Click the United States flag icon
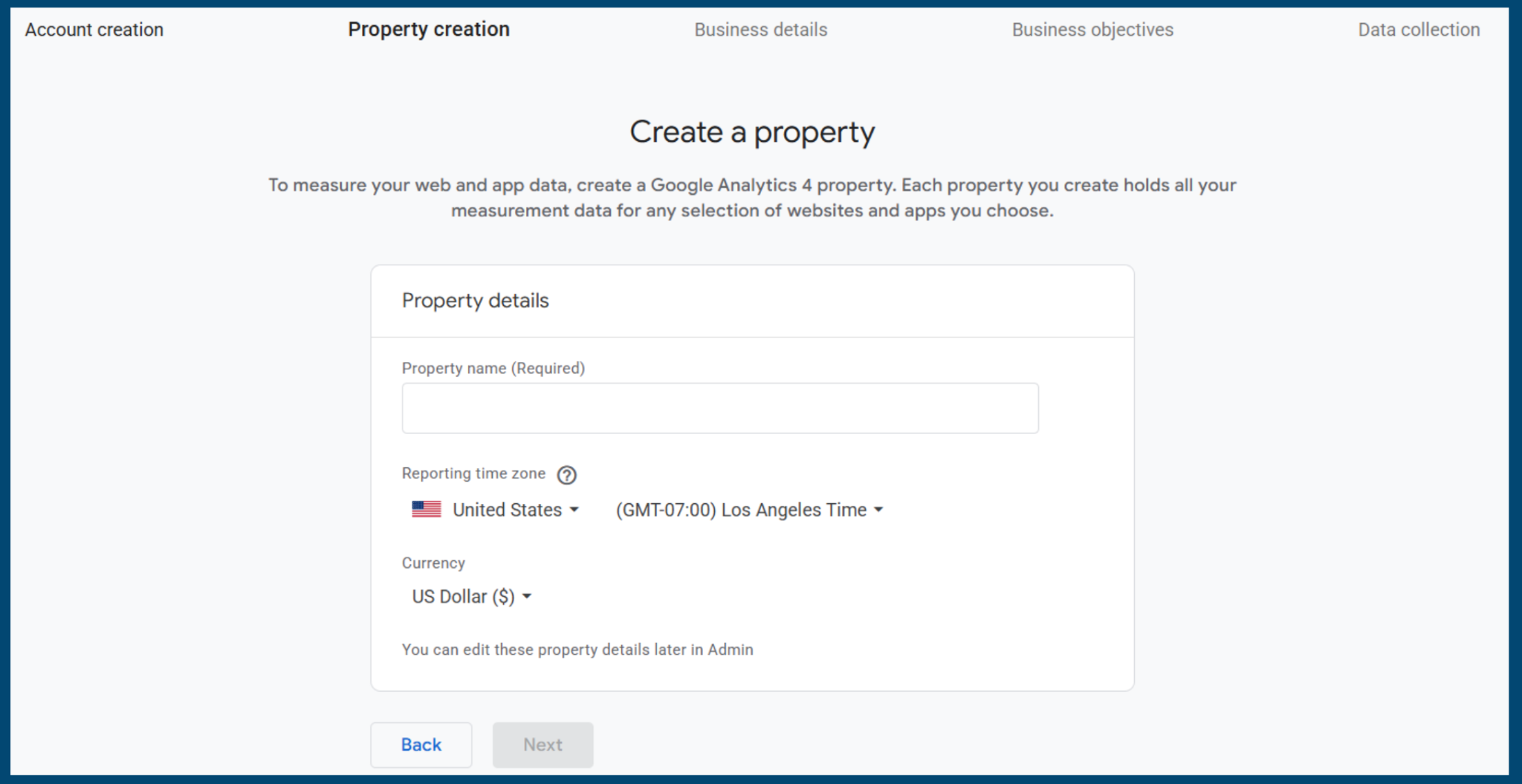The image size is (1522, 784). coord(427,510)
